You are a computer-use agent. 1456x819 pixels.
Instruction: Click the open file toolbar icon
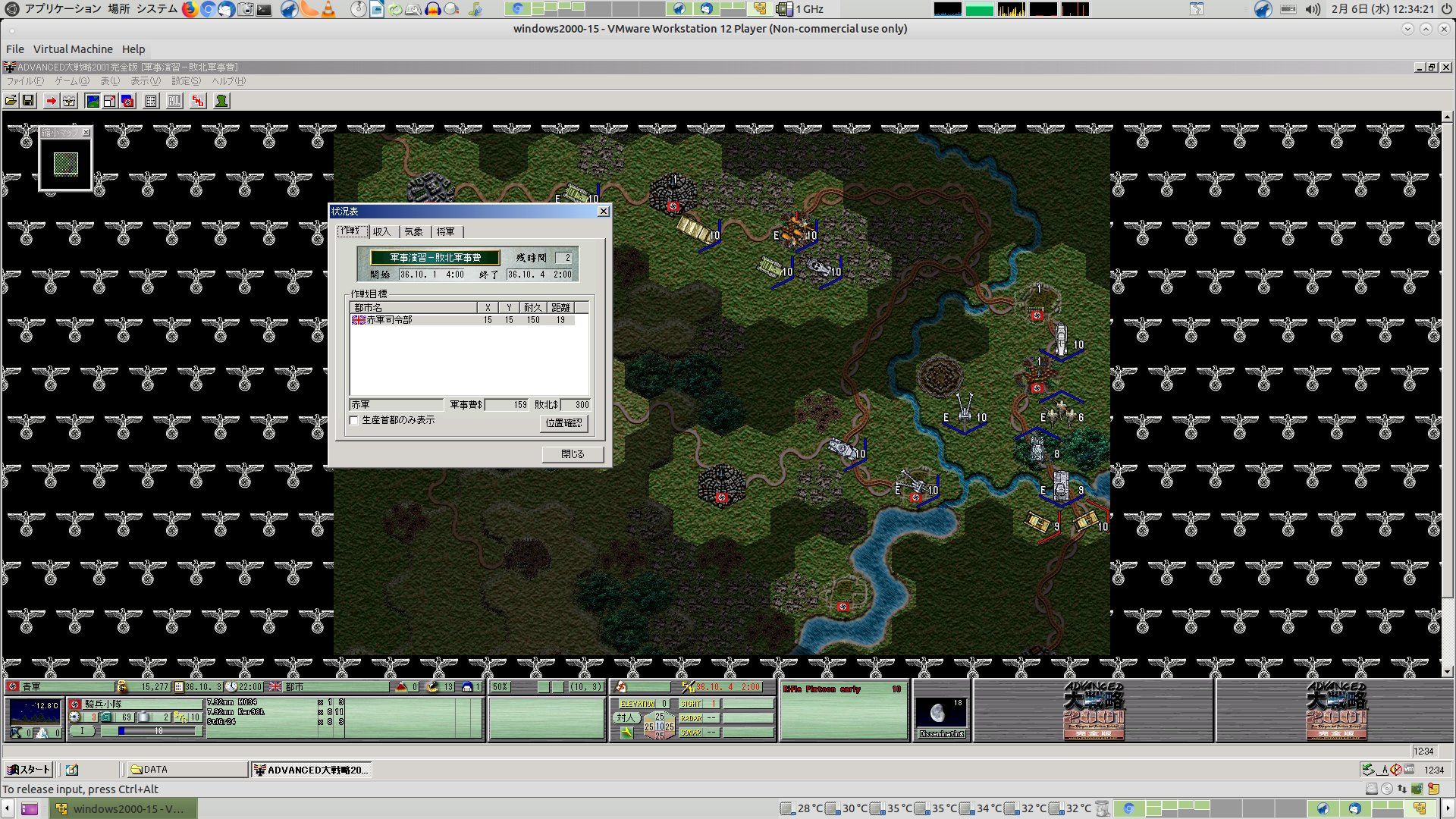(11, 101)
